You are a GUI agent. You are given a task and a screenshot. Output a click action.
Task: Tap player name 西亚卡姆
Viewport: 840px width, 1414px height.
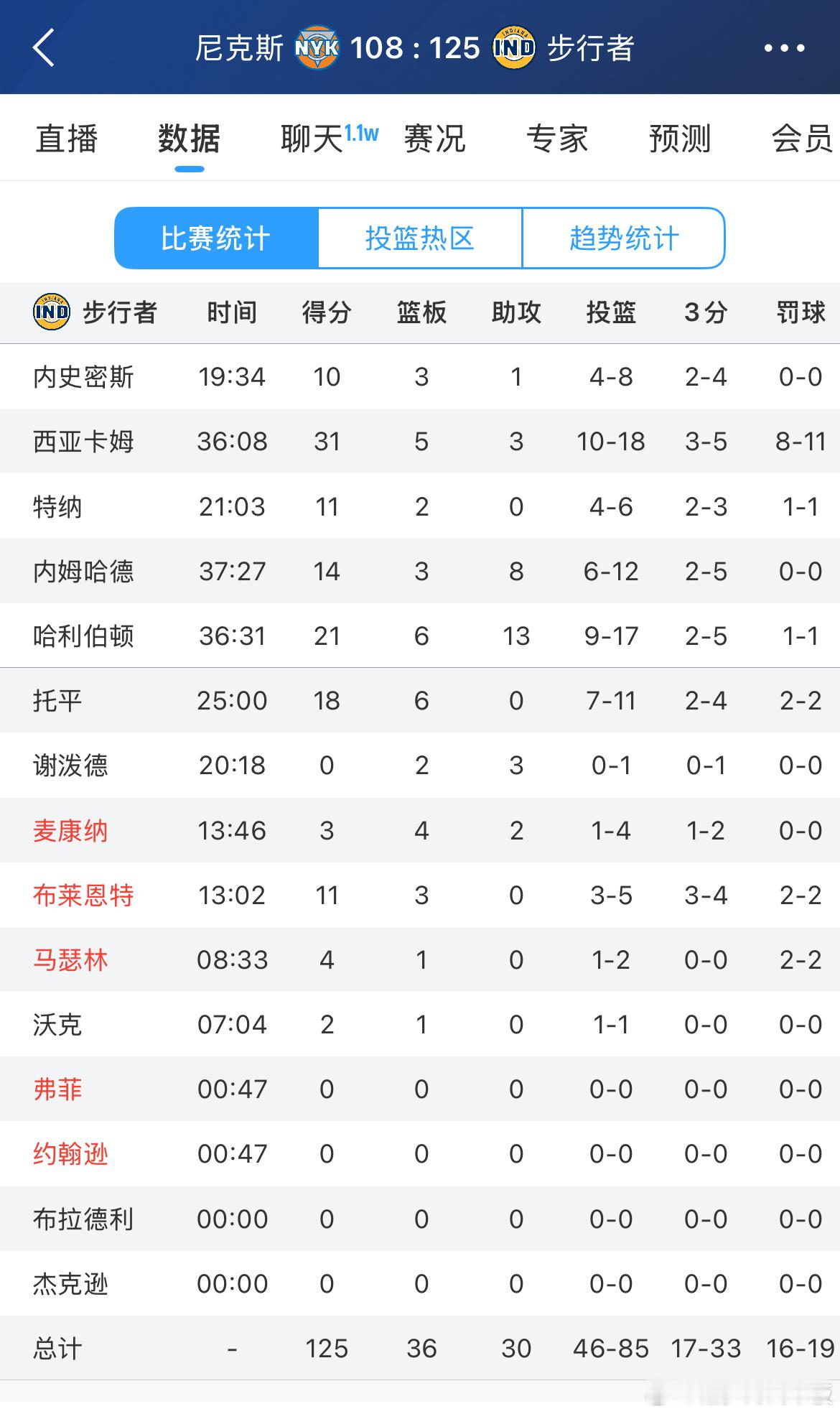tap(83, 442)
